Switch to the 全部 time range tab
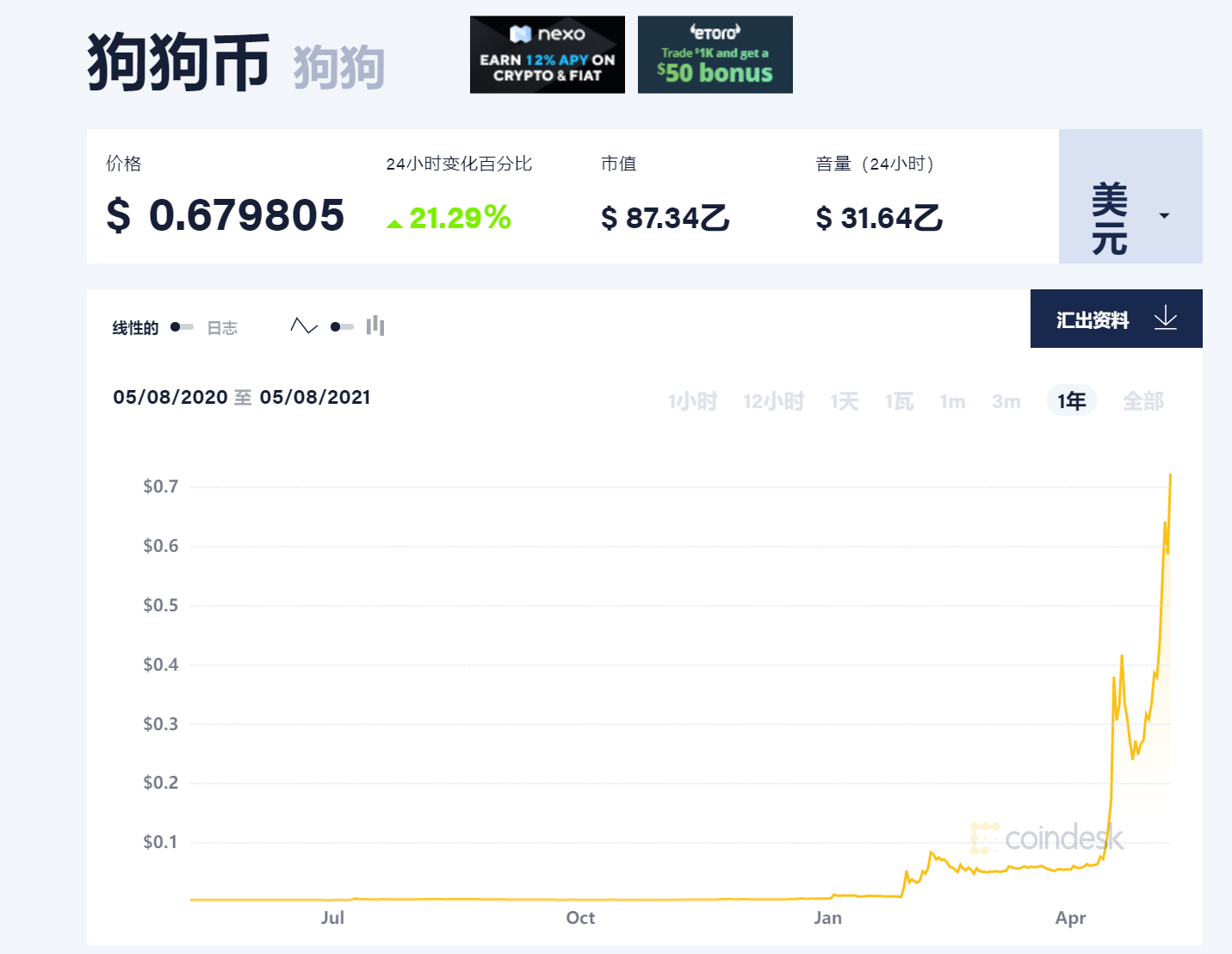Viewport: 1232px width, 954px height. pyautogui.click(x=1143, y=400)
